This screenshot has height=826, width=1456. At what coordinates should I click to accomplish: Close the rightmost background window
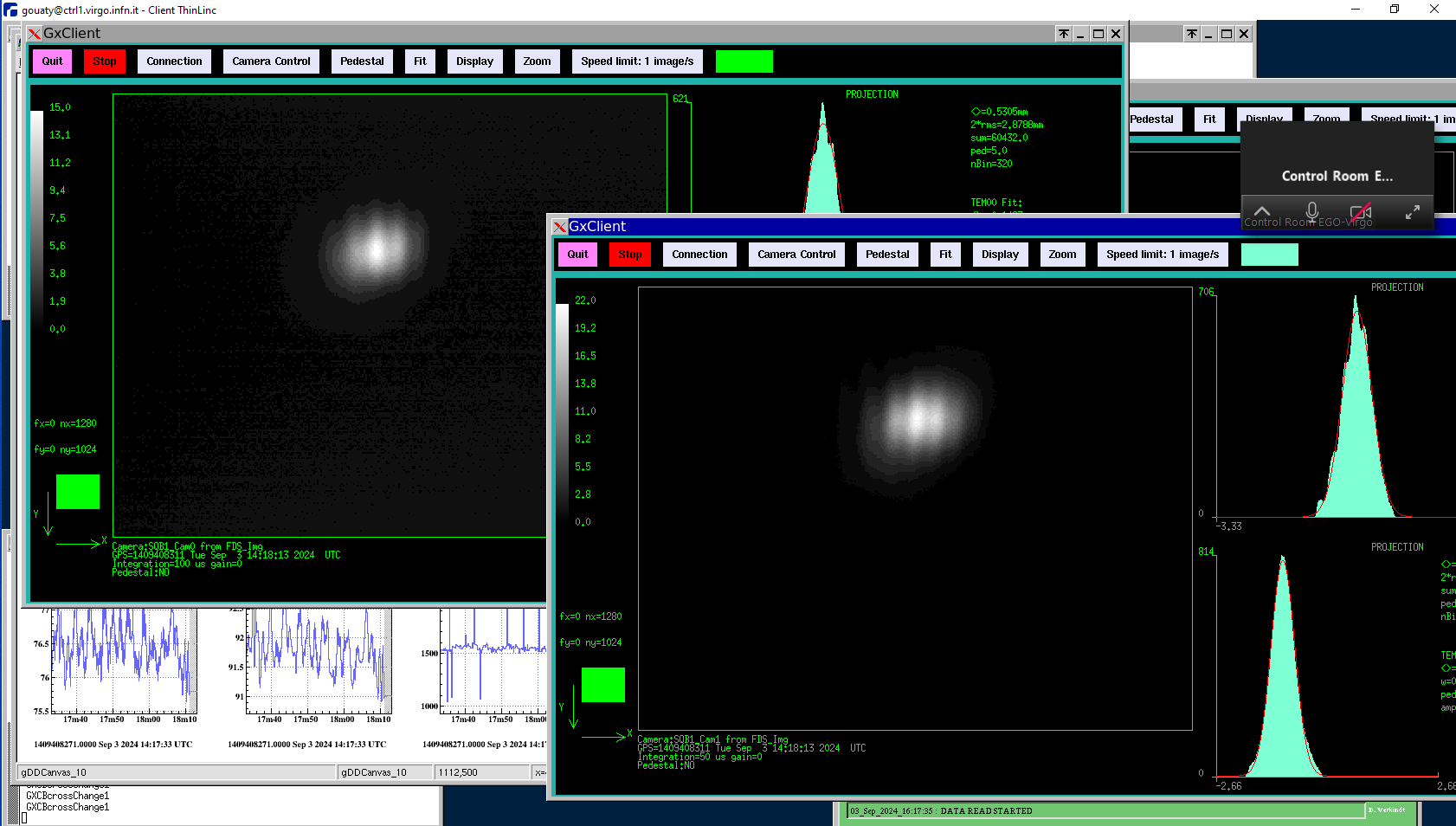point(1244,34)
